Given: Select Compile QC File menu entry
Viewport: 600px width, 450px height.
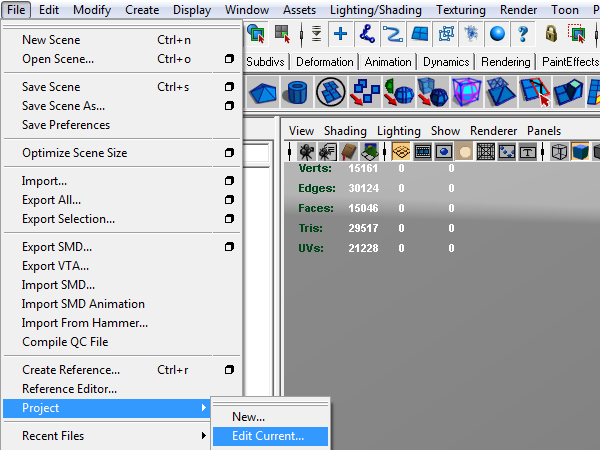Looking at the screenshot, I should click(x=65, y=342).
